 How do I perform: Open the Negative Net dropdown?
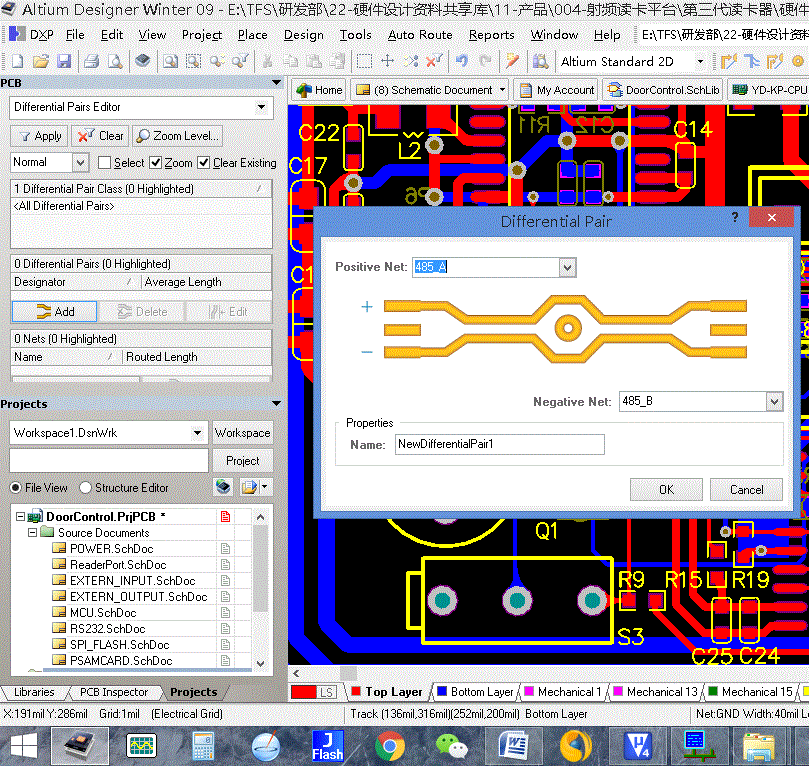(774, 401)
